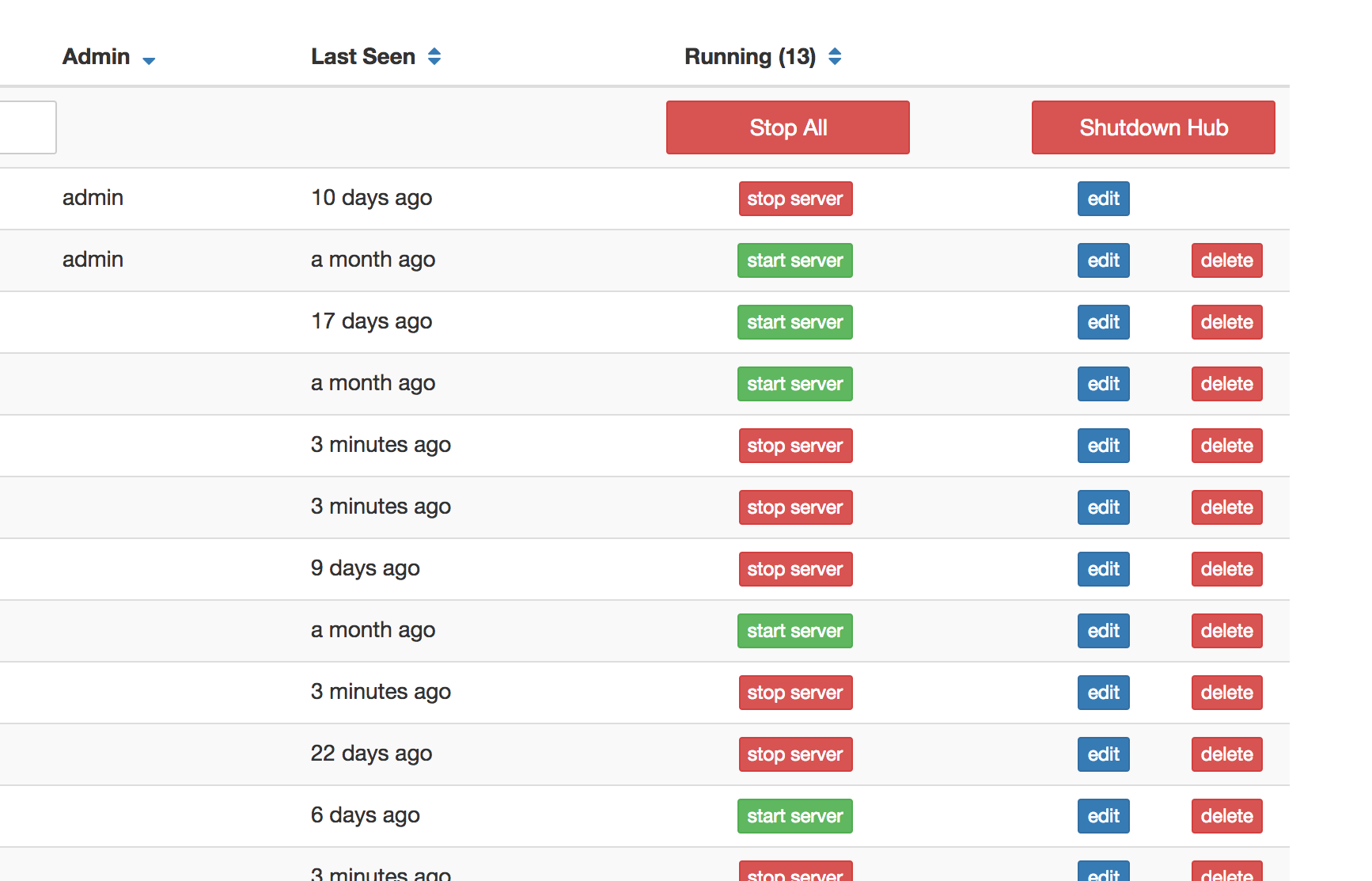The image size is (1372, 881).
Task: Edit the user seen 10 days ago
Action: point(1103,199)
